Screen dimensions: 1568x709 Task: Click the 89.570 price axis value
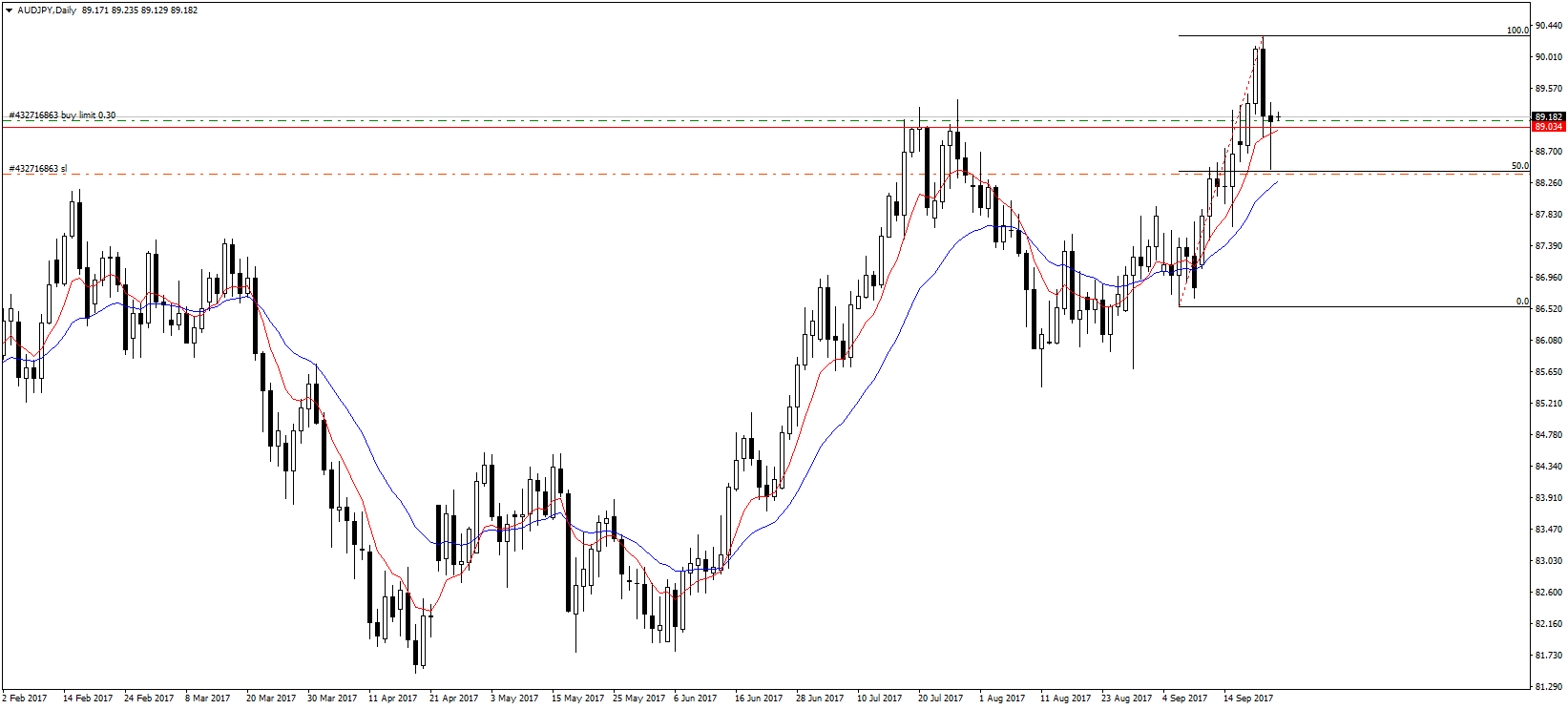[x=1549, y=89]
